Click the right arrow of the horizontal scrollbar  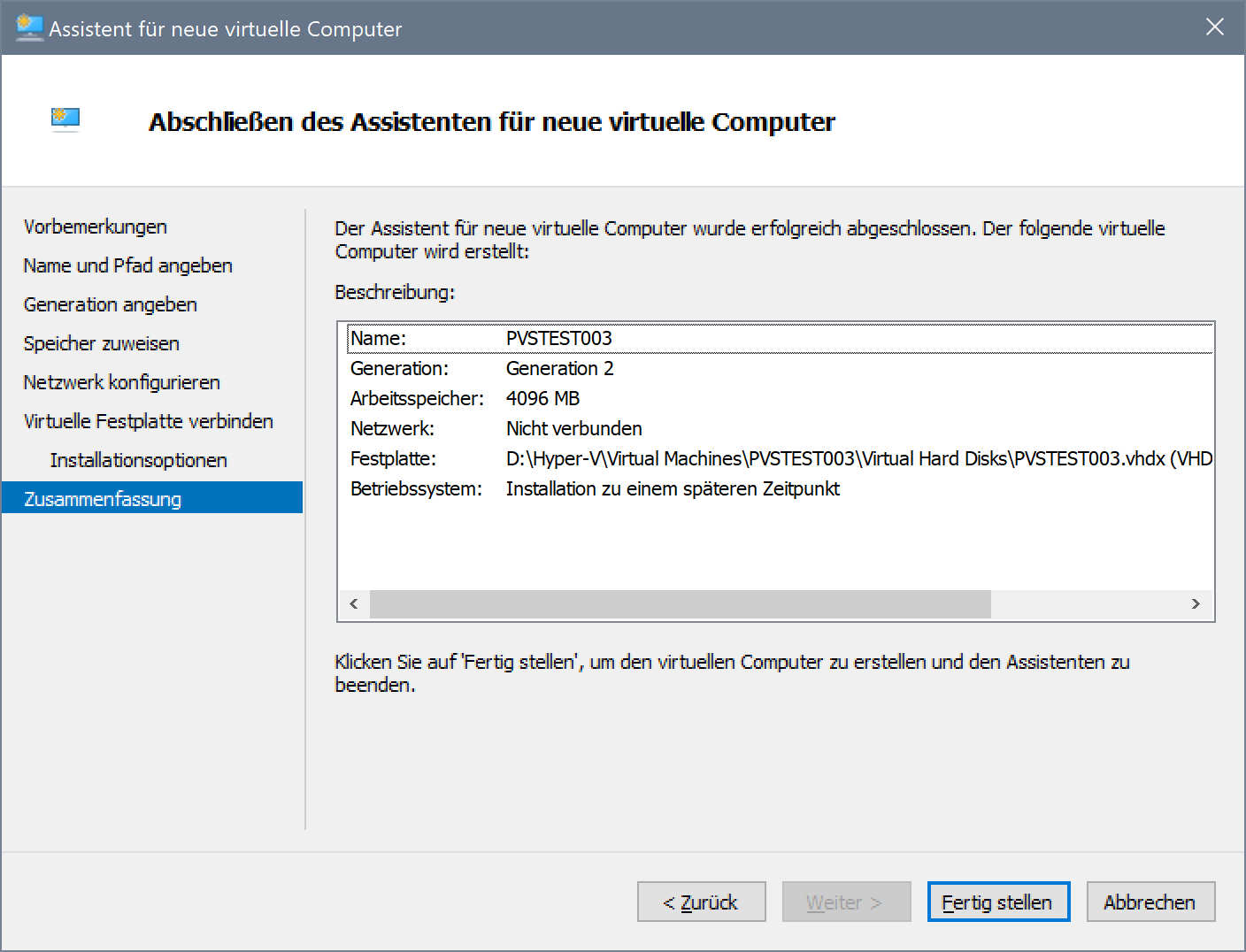[1196, 604]
